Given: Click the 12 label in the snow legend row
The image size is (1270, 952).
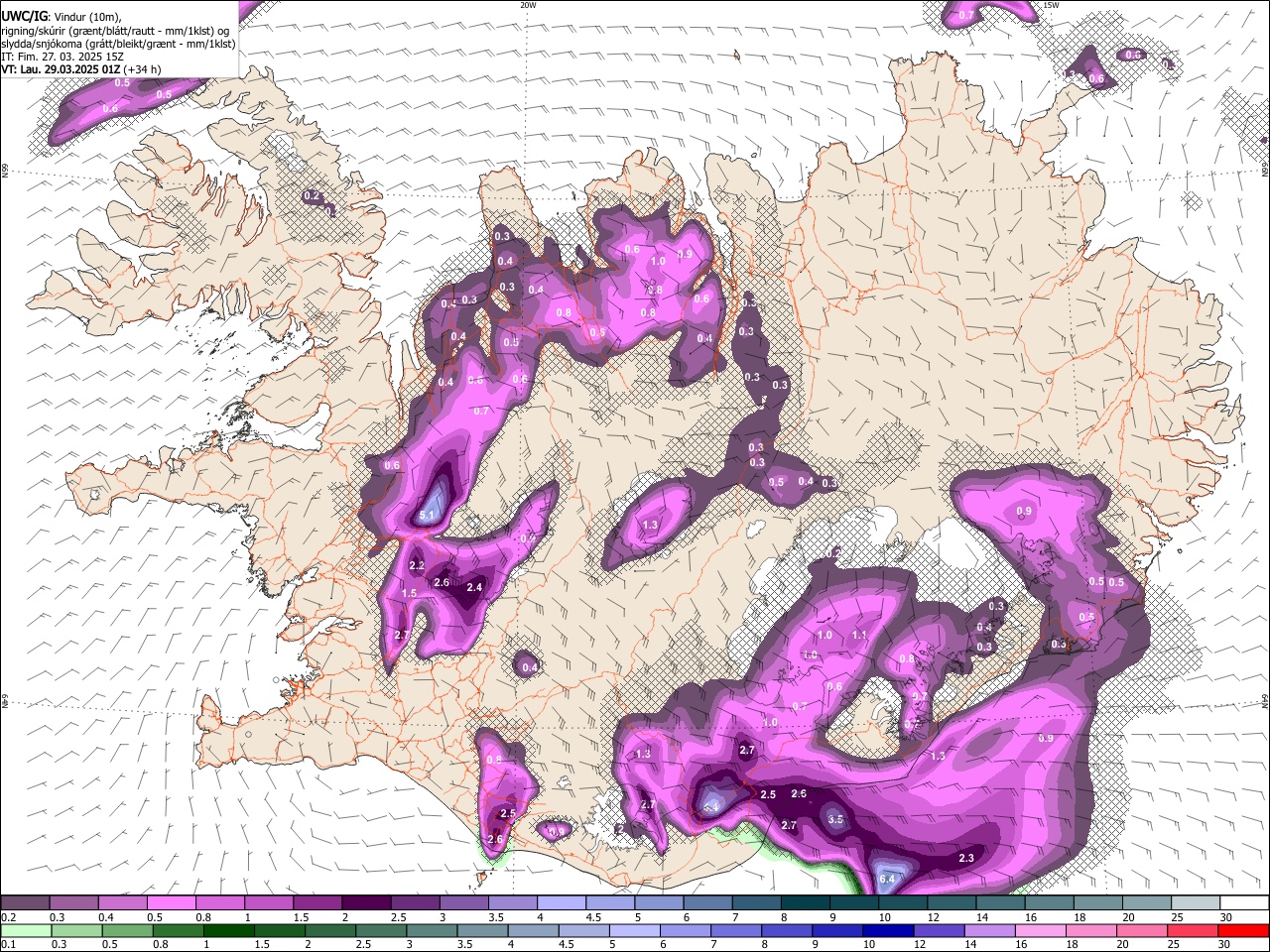Looking at the screenshot, I should pyautogui.click(x=934, y=917).
